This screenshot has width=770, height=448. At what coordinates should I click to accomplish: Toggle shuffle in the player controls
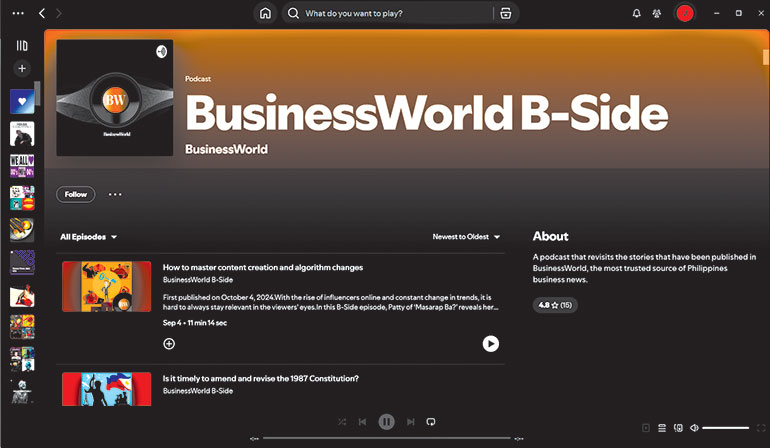point(342,422)
